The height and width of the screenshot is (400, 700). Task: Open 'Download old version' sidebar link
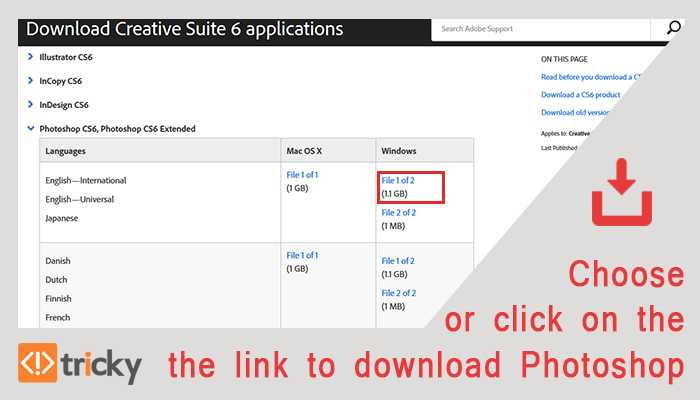click(x=575, y=112)
